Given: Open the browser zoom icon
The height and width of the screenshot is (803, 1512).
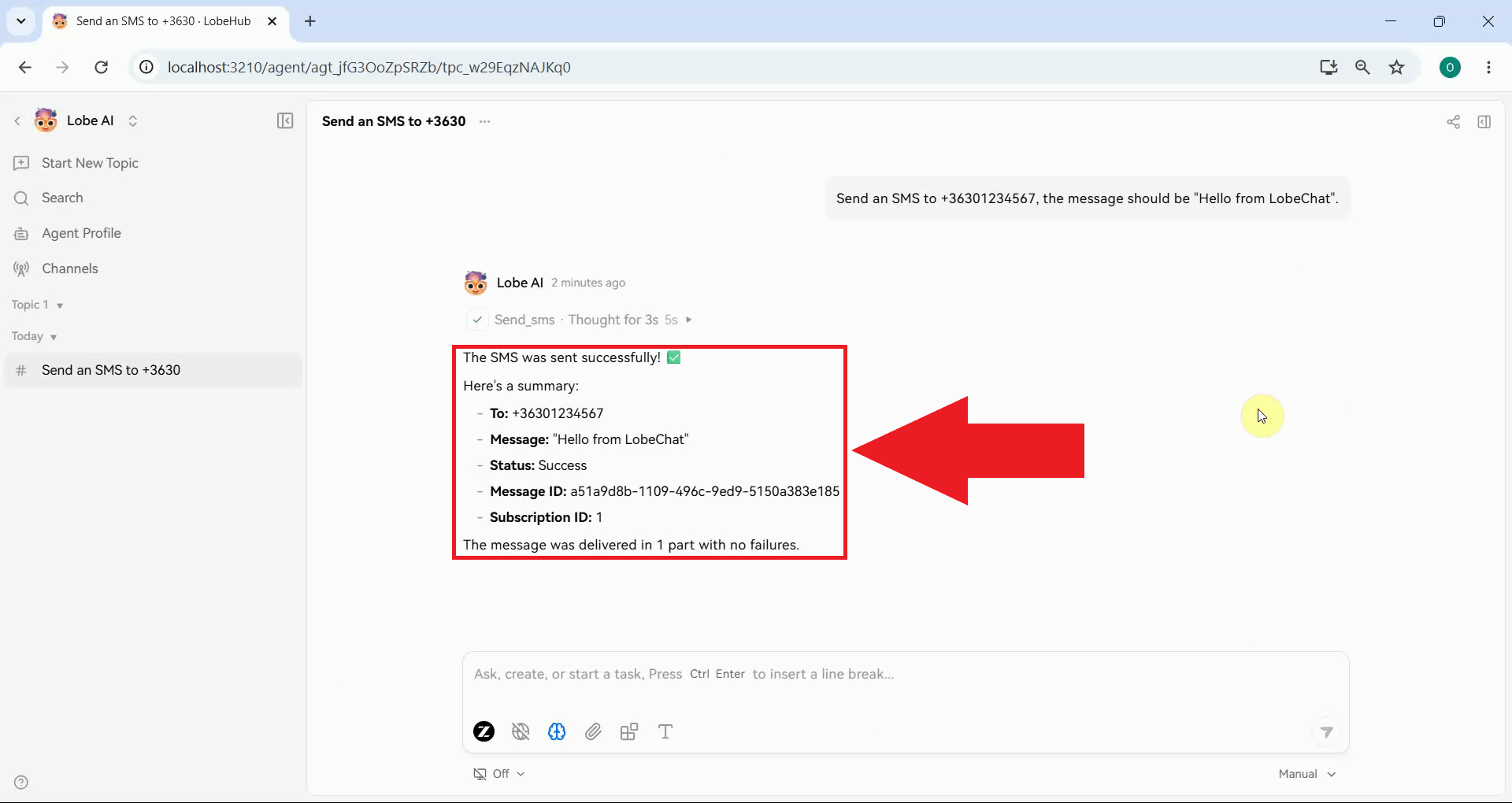Looking at the screenshot, I should 1362,67.
